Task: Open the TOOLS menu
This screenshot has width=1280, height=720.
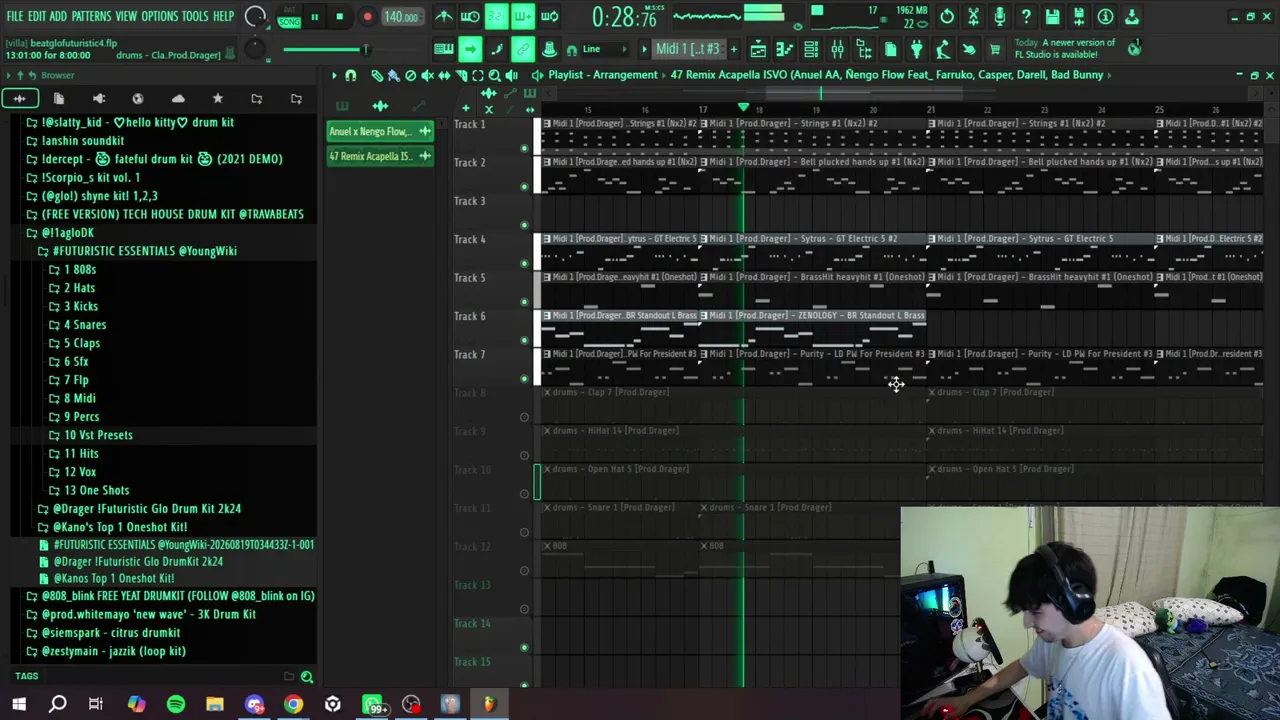Action: pos(195,16)
